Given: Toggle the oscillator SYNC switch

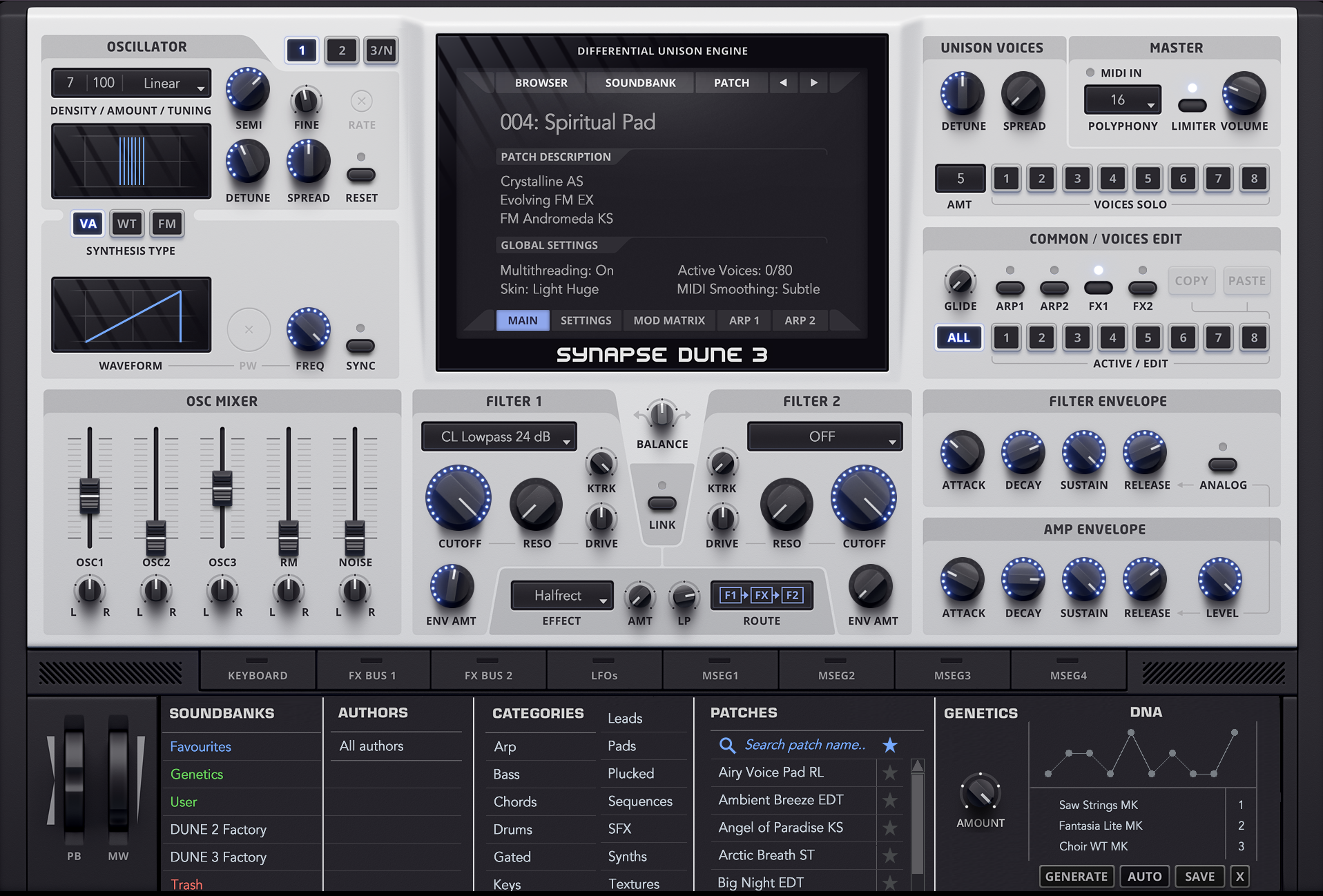Looking at the screenshot, I should click(360, 346).
